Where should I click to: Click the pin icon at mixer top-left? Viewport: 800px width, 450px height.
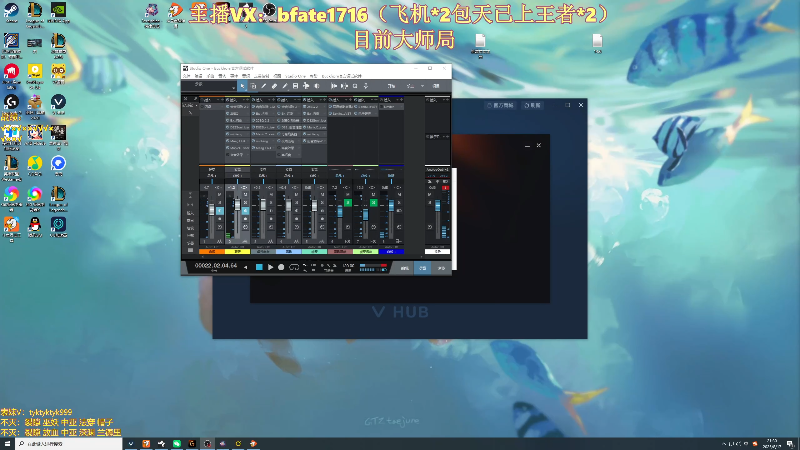tap(196, 98)
